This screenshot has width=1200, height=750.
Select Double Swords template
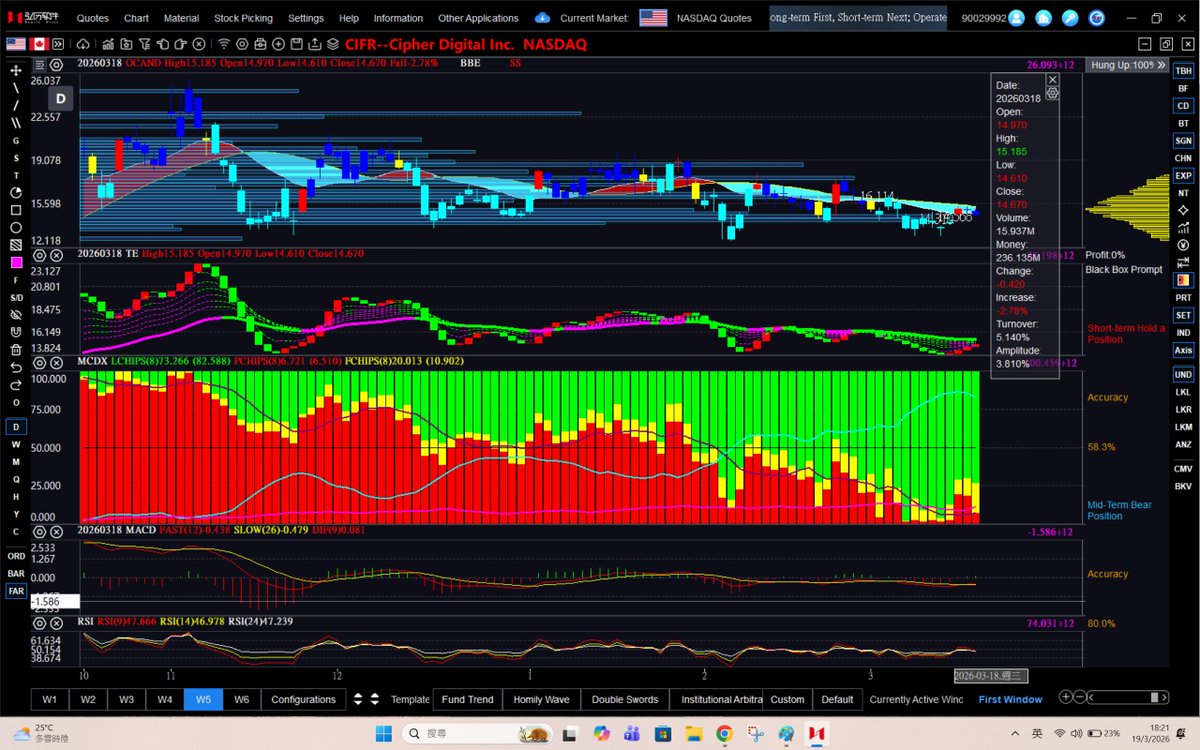pyautogui.click(x=625, y=699)
